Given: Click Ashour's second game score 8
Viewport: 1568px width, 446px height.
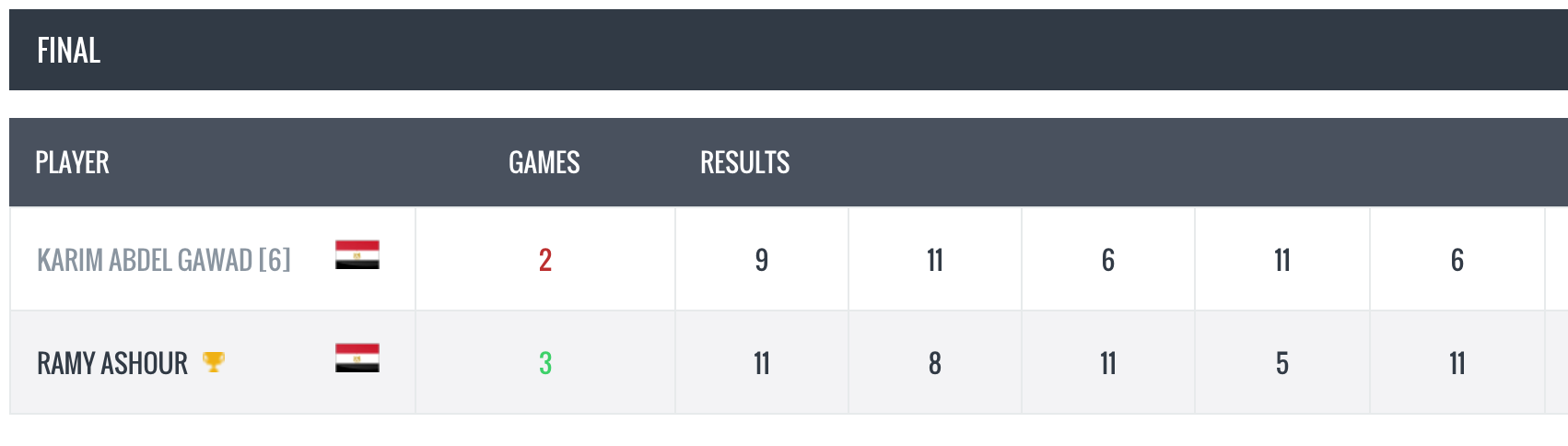Looking at the screenshot, I should 935,363.
